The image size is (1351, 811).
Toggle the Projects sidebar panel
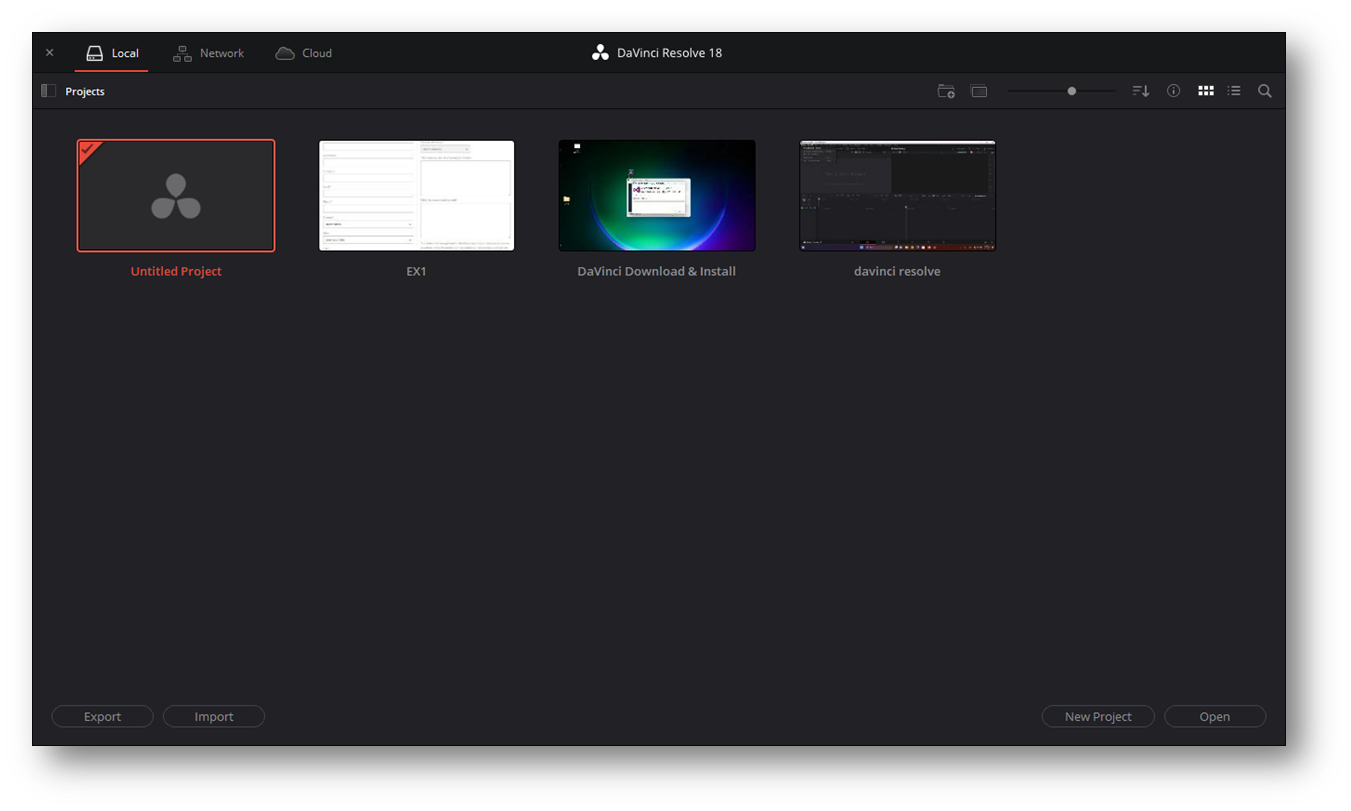tap(47, 90)
